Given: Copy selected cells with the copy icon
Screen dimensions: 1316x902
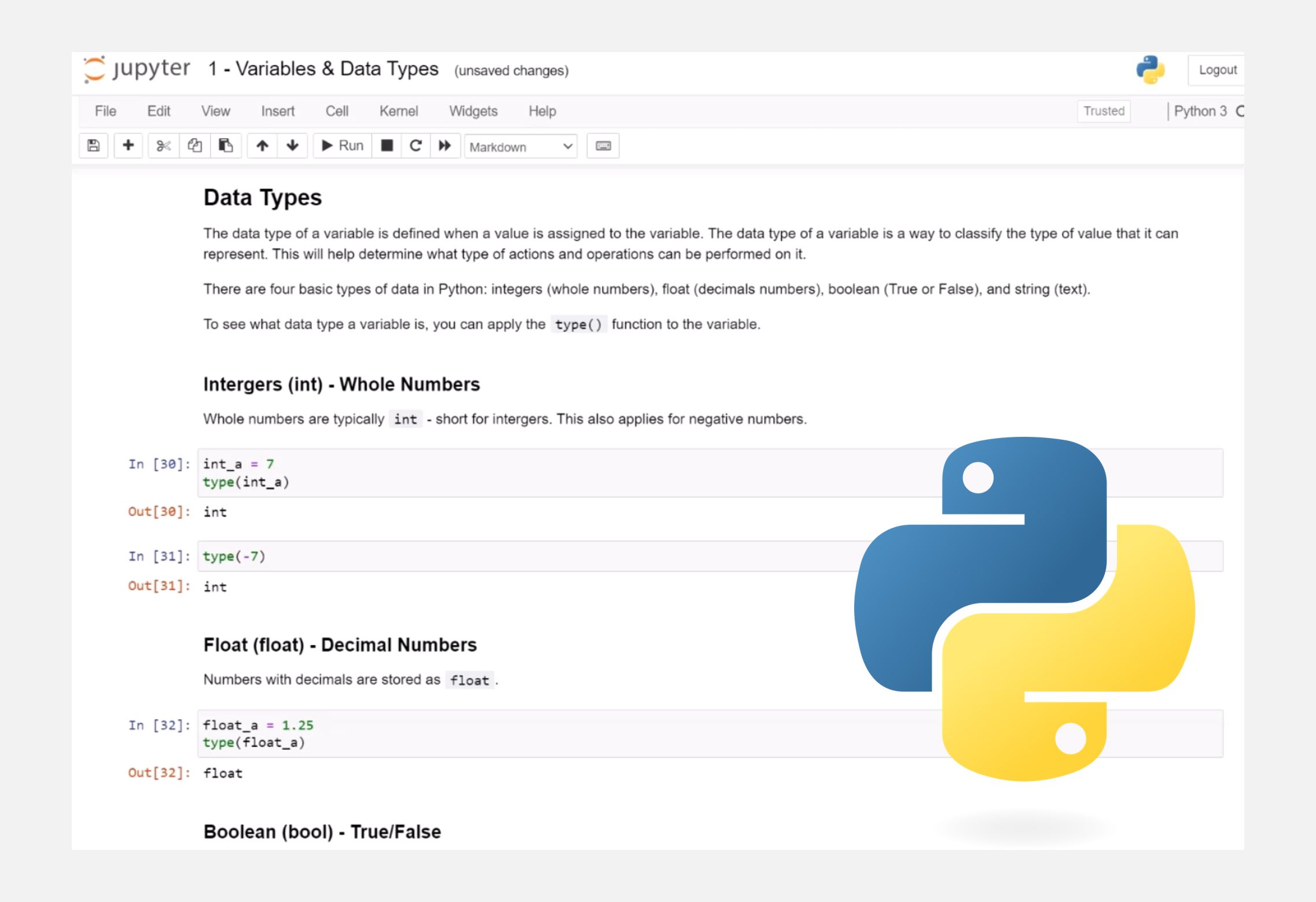Looking at the screenshot, I should (194, 146).
